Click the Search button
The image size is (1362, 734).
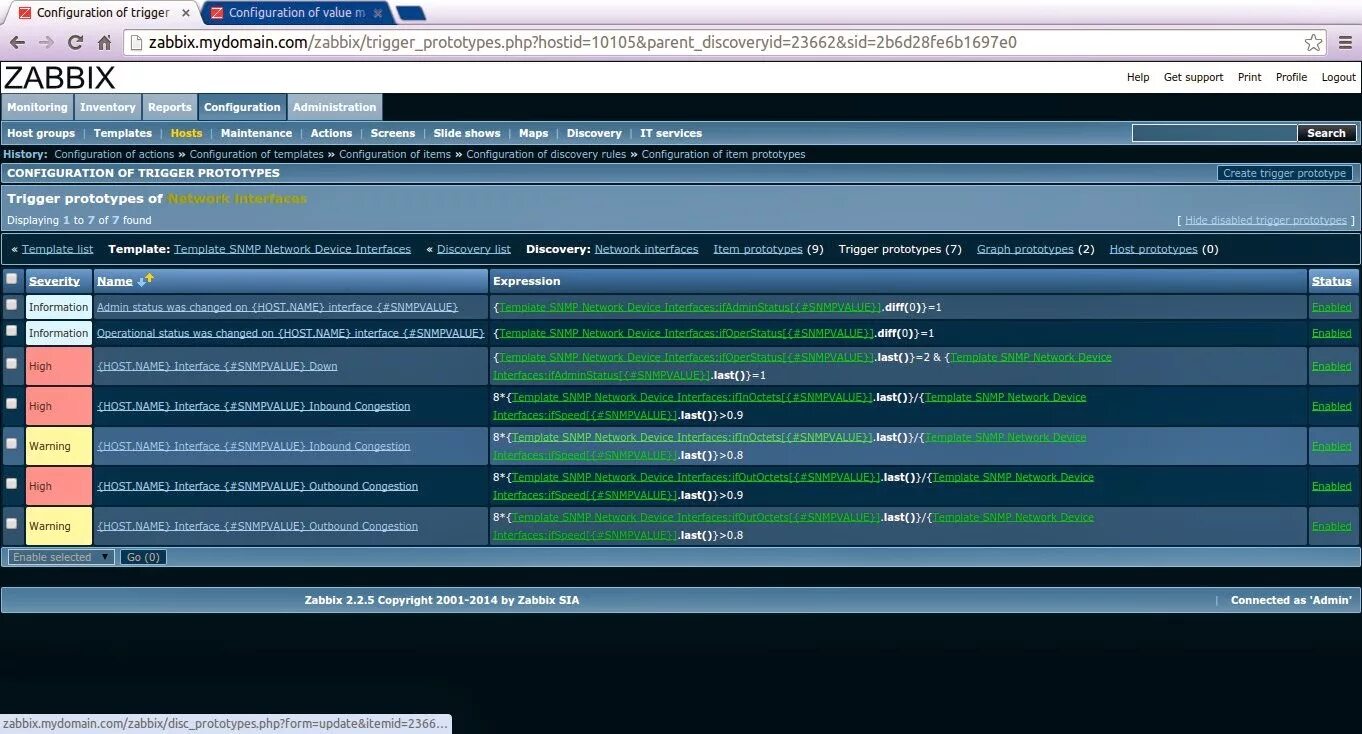click(1327, 133)
